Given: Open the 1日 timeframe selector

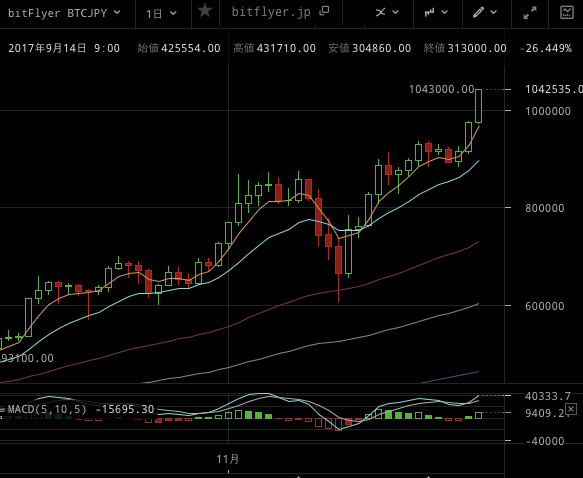Looking at the screenshot, I should (x=161, y=14).
